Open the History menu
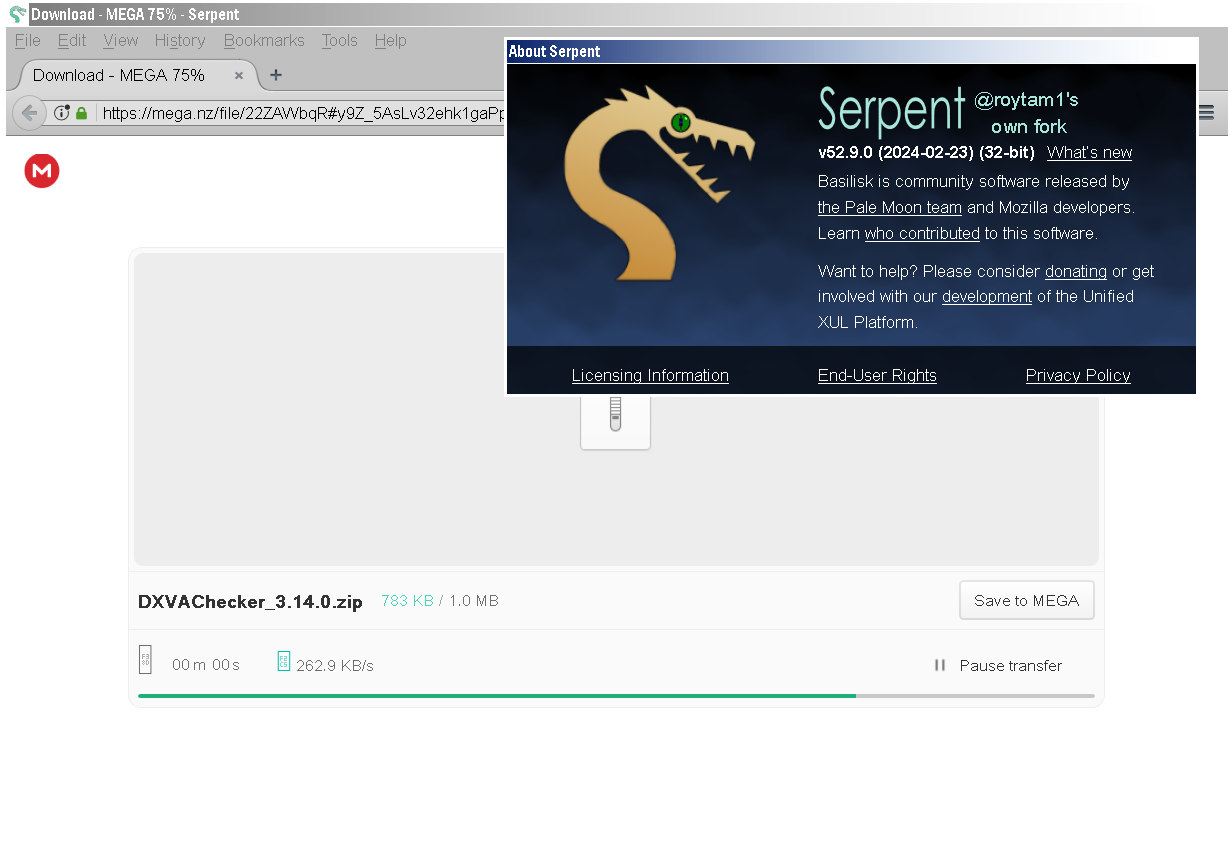This screenshot has width=1232, height=841. 180,41
